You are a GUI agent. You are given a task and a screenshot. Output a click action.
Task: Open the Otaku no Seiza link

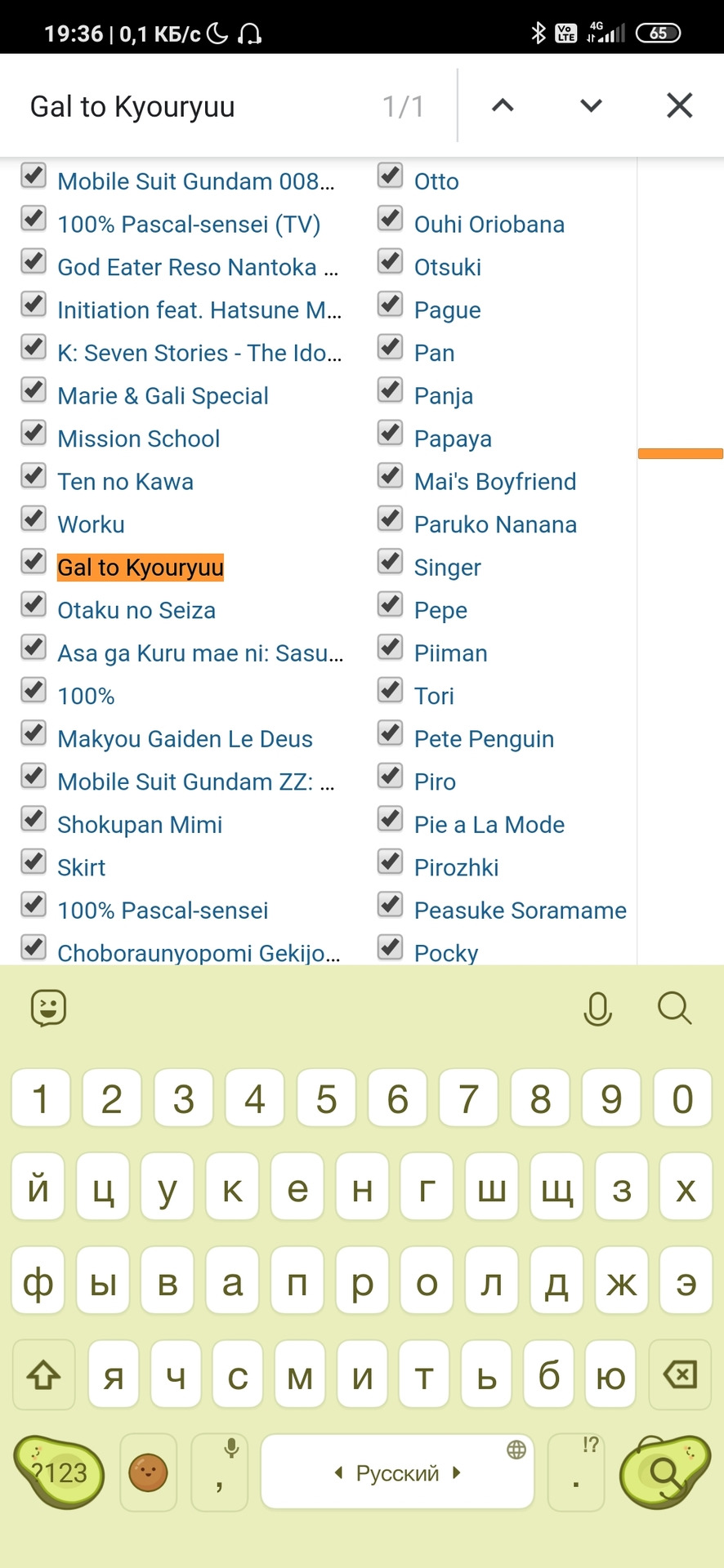tap(136, 610)
